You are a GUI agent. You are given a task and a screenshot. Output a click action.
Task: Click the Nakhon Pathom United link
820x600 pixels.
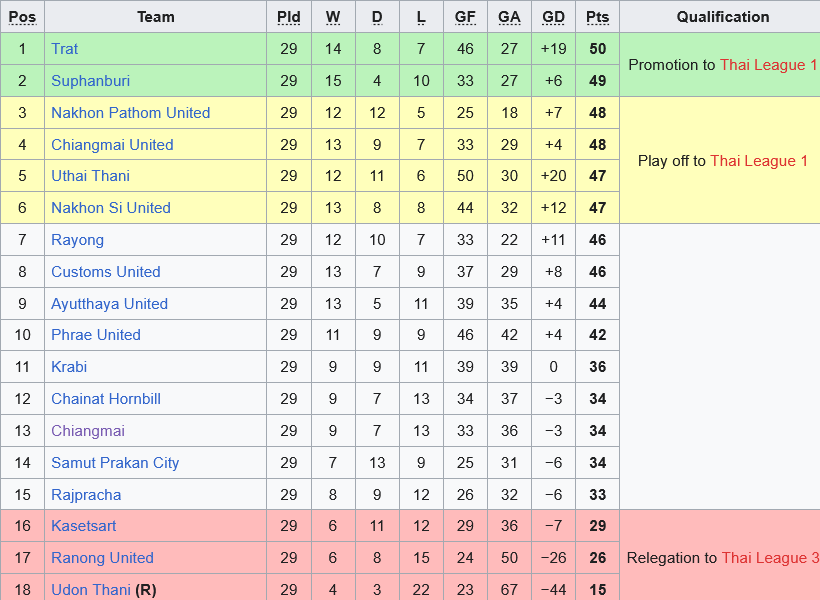[x=131, y=112]
